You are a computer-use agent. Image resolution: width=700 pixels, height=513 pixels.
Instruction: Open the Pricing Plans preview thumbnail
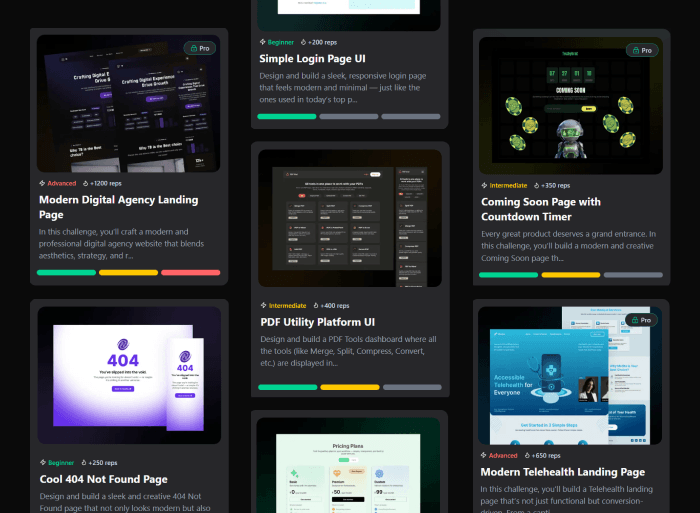(x=349, y=465)
